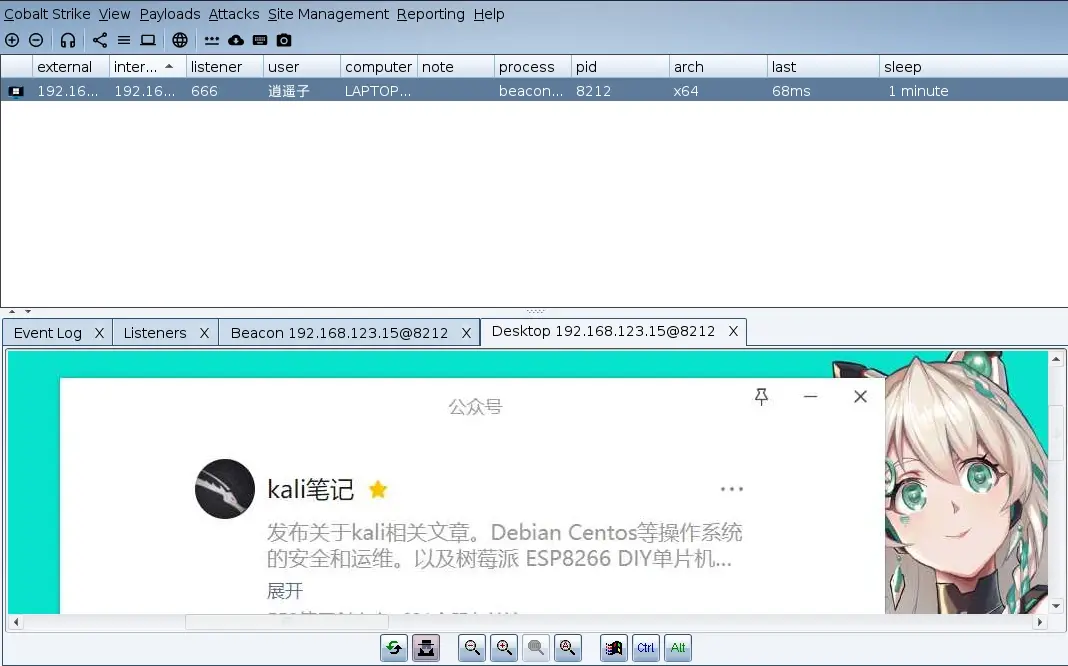Click the globe web log icon

[180, 40]
